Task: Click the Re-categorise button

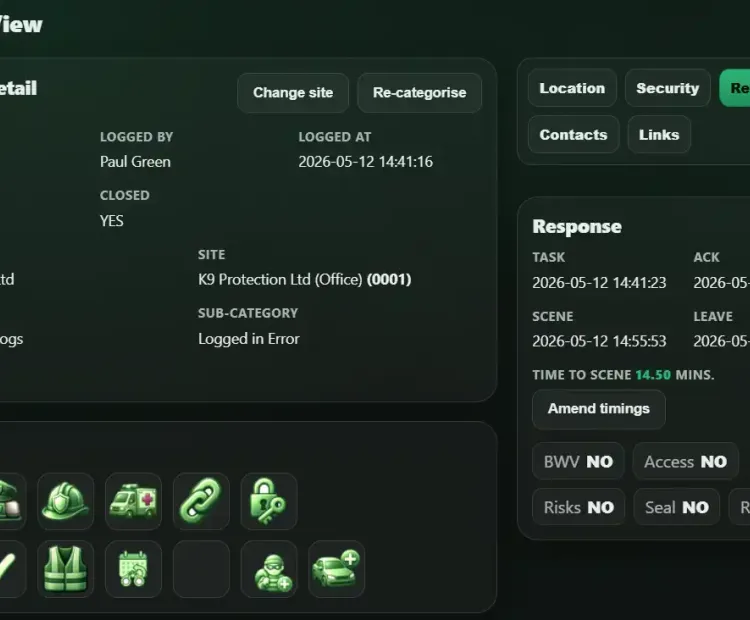Action: tap(419, 92)
